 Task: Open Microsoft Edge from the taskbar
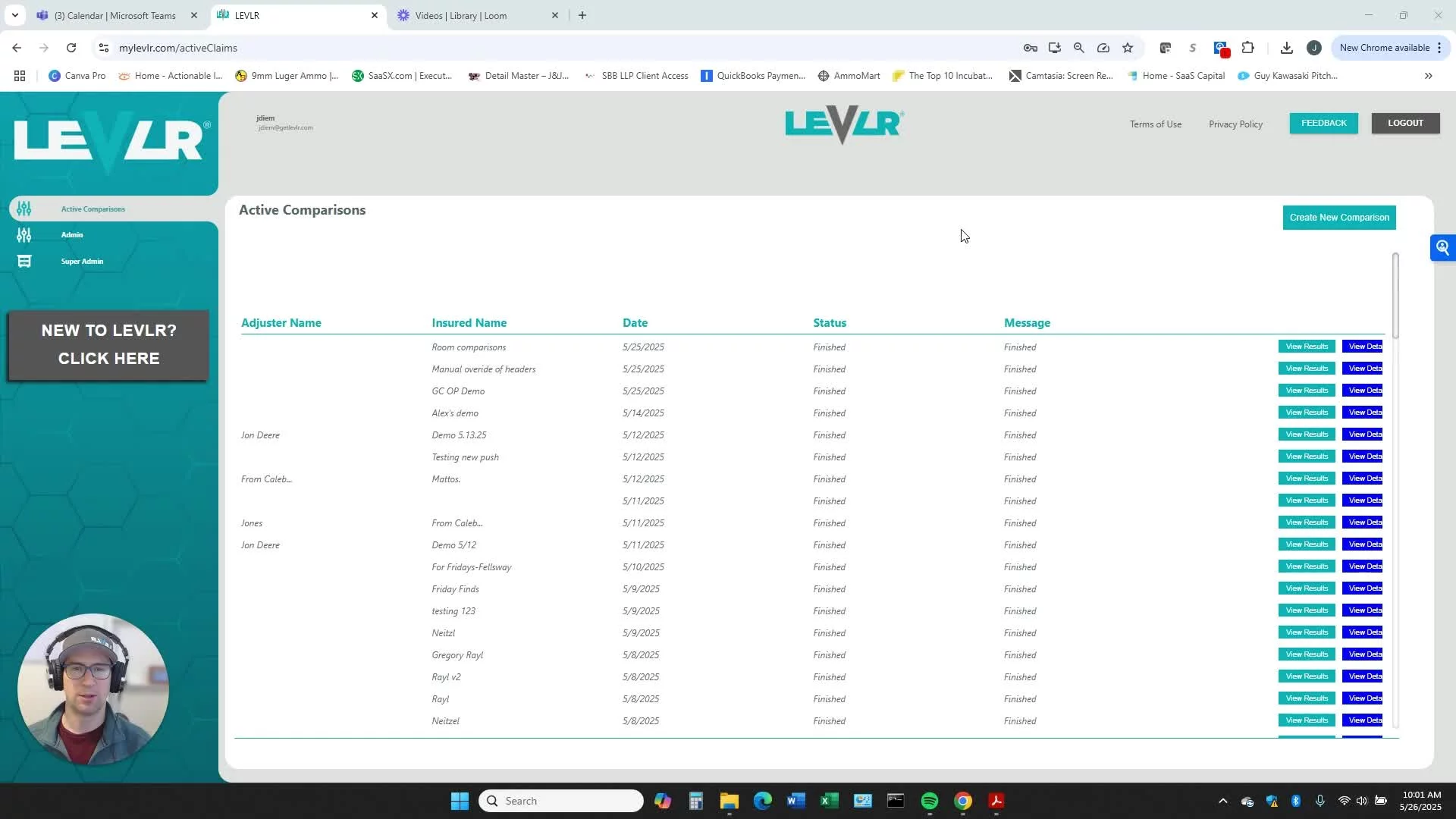[762, 801]
